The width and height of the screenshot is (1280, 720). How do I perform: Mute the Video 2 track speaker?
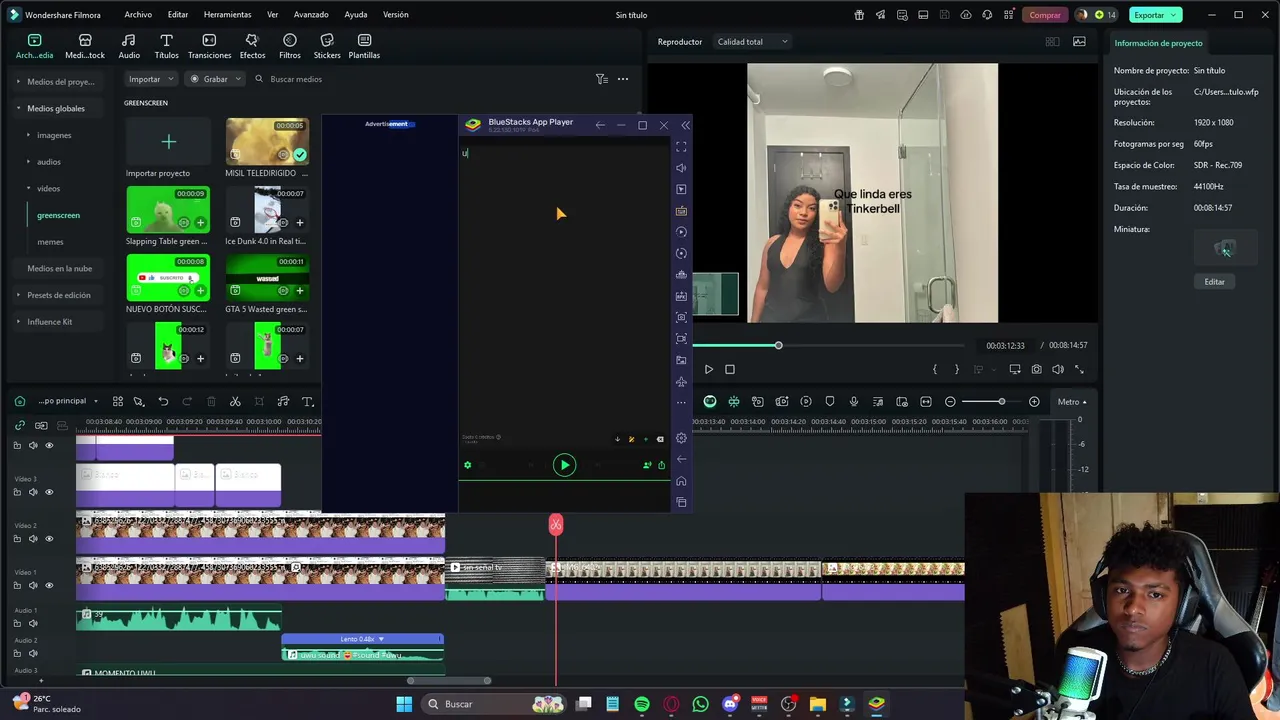pos(33,539)
